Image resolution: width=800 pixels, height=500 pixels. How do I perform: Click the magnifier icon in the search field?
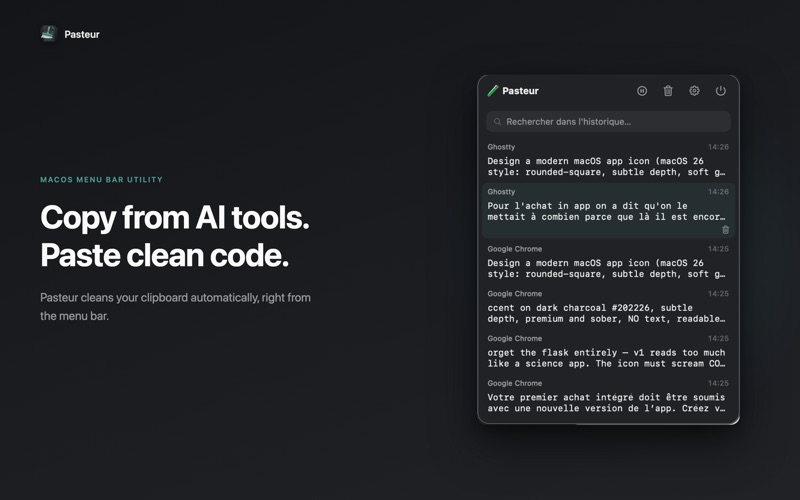click(497, 121)
